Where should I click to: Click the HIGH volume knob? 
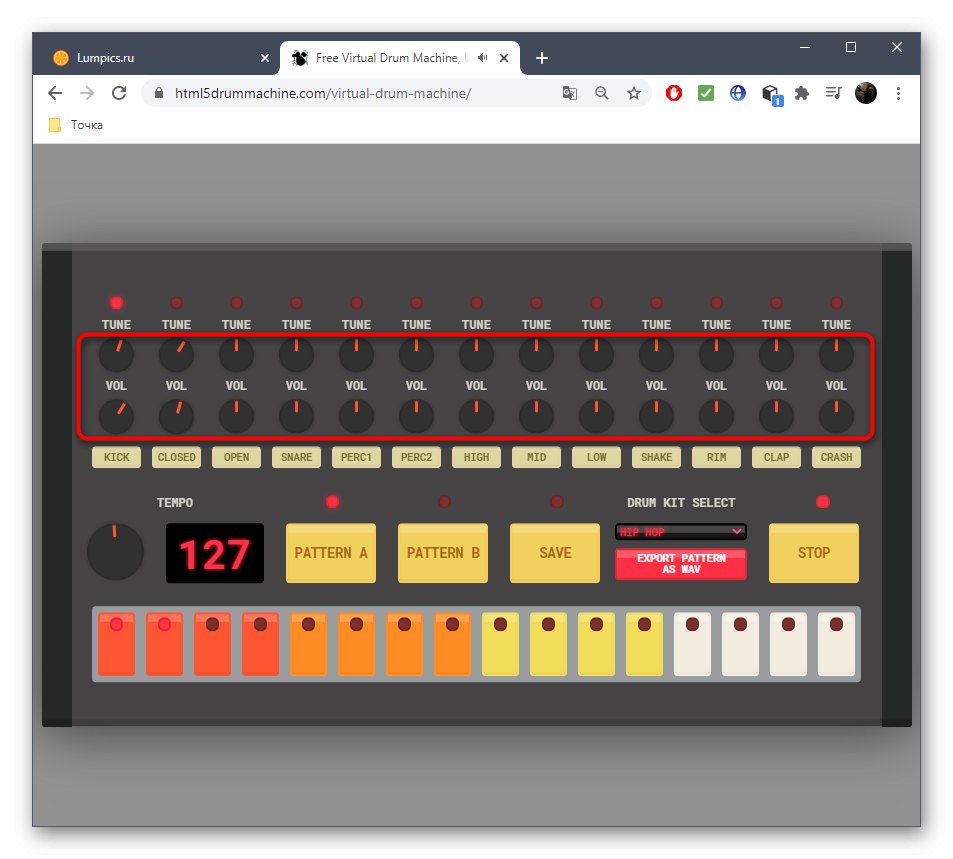476,415
